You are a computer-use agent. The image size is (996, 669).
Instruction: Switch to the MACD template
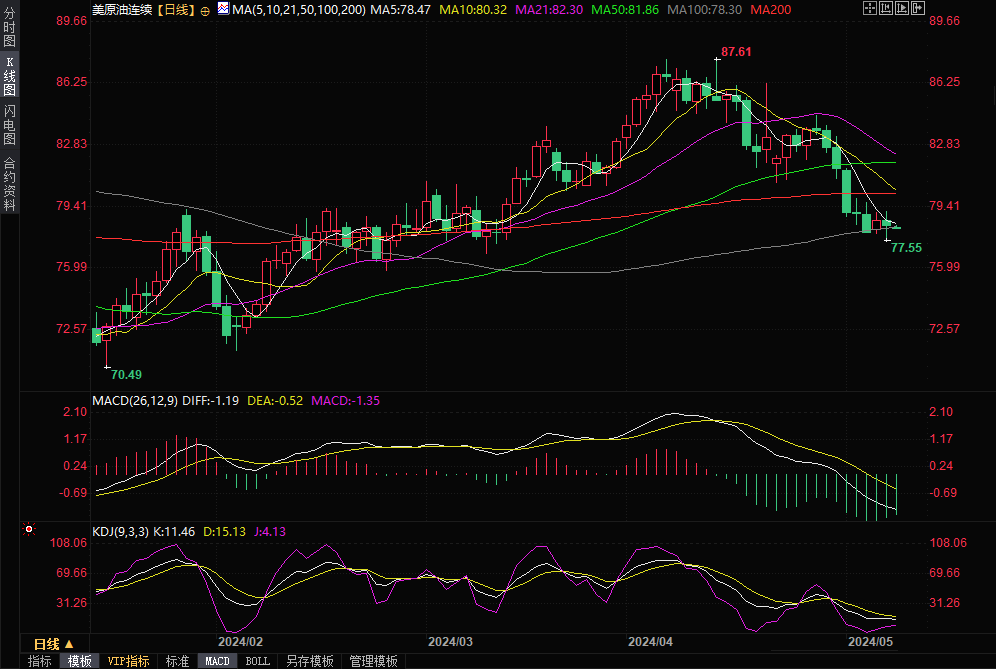pos(217,661)
